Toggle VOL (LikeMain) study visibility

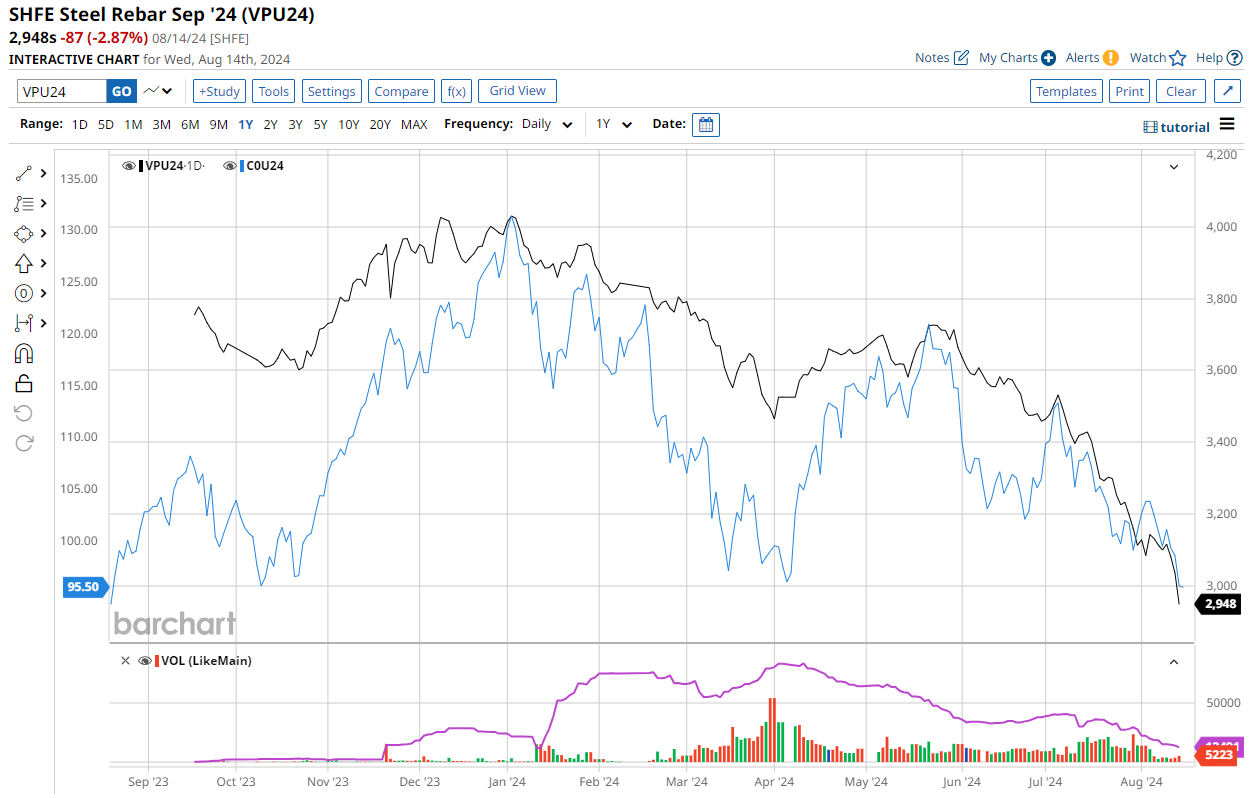[x=144, y=661]
